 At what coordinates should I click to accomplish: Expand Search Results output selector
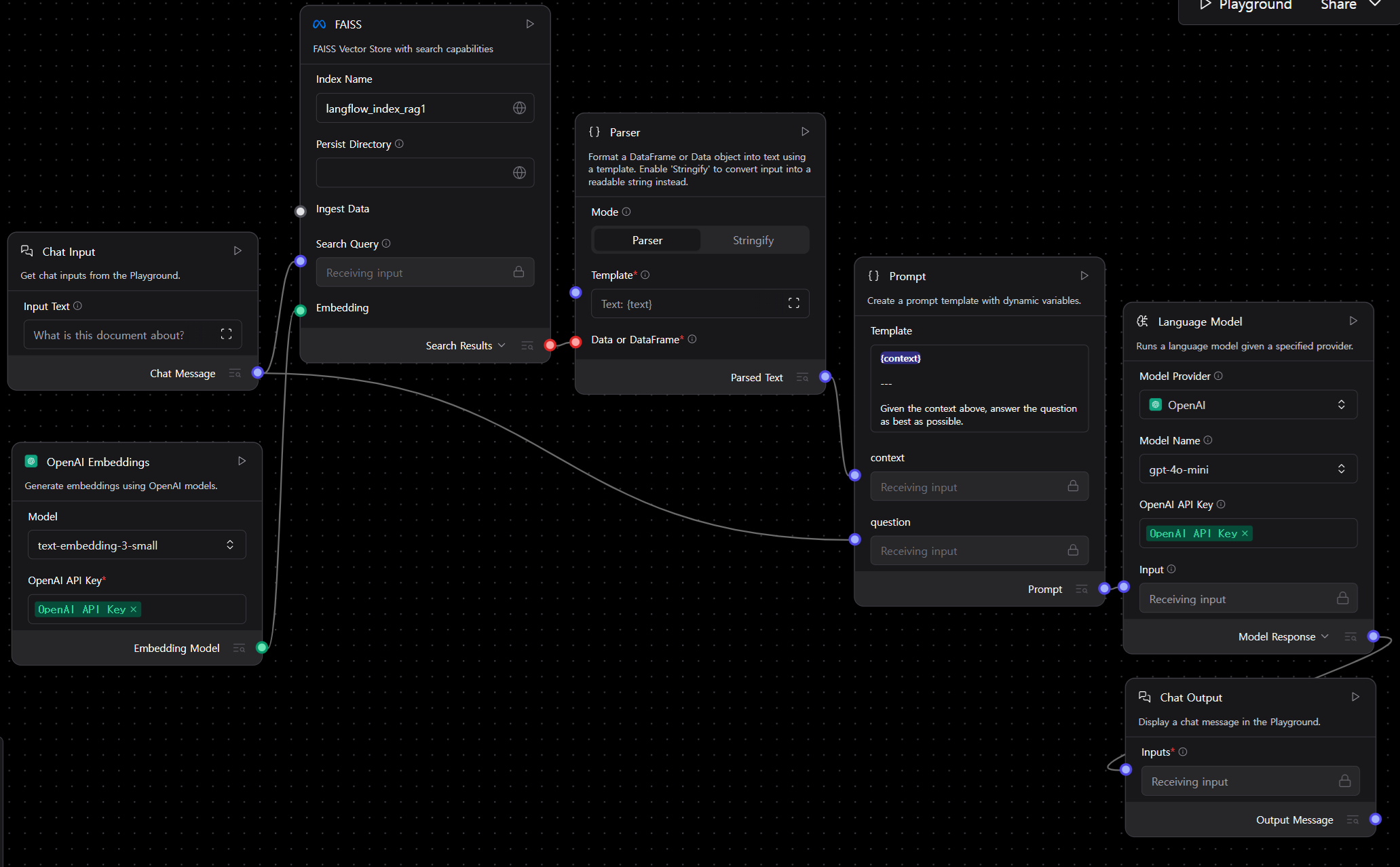[x=502, y=345]
